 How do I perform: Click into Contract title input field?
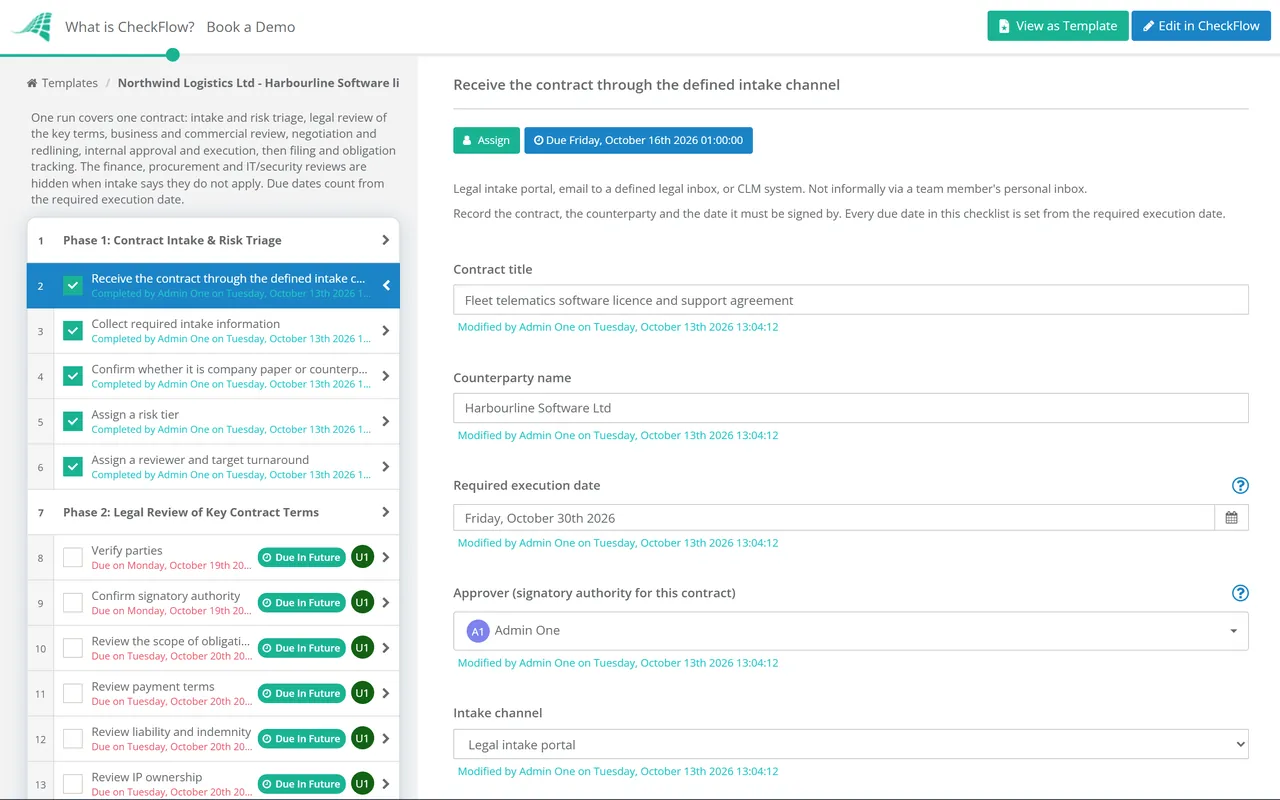[x=851, y=300]
